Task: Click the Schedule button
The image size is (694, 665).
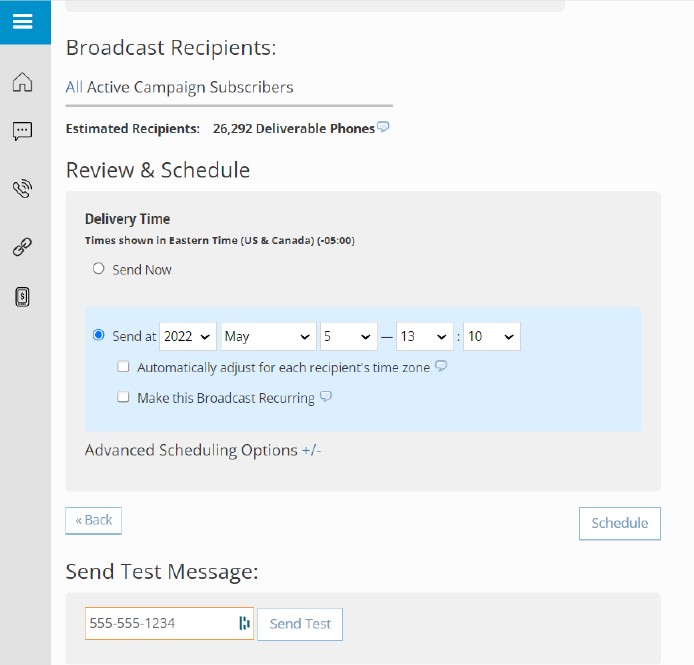Action: click(619, 523)
